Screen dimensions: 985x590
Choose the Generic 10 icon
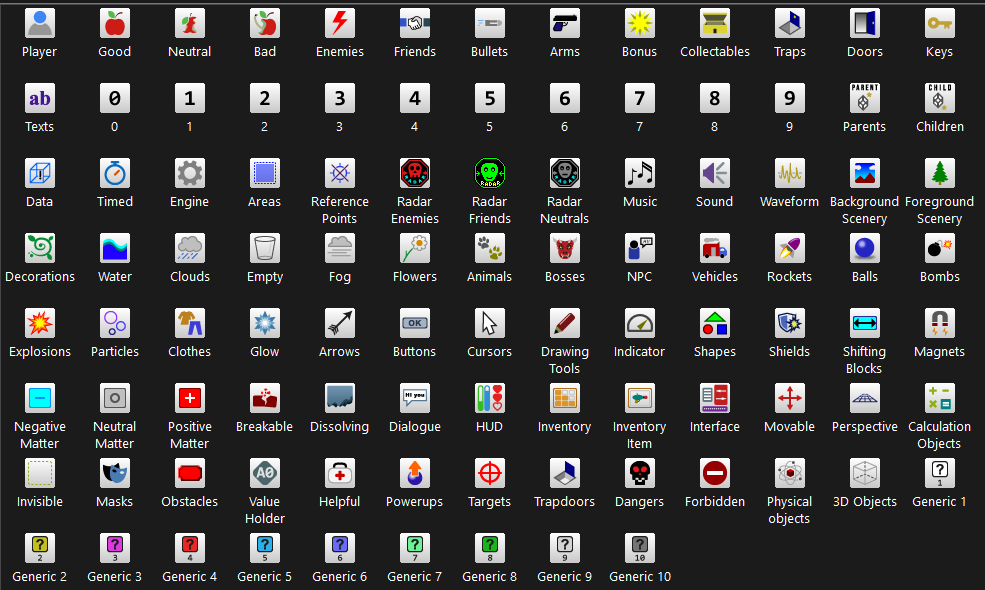pos(639,549)
